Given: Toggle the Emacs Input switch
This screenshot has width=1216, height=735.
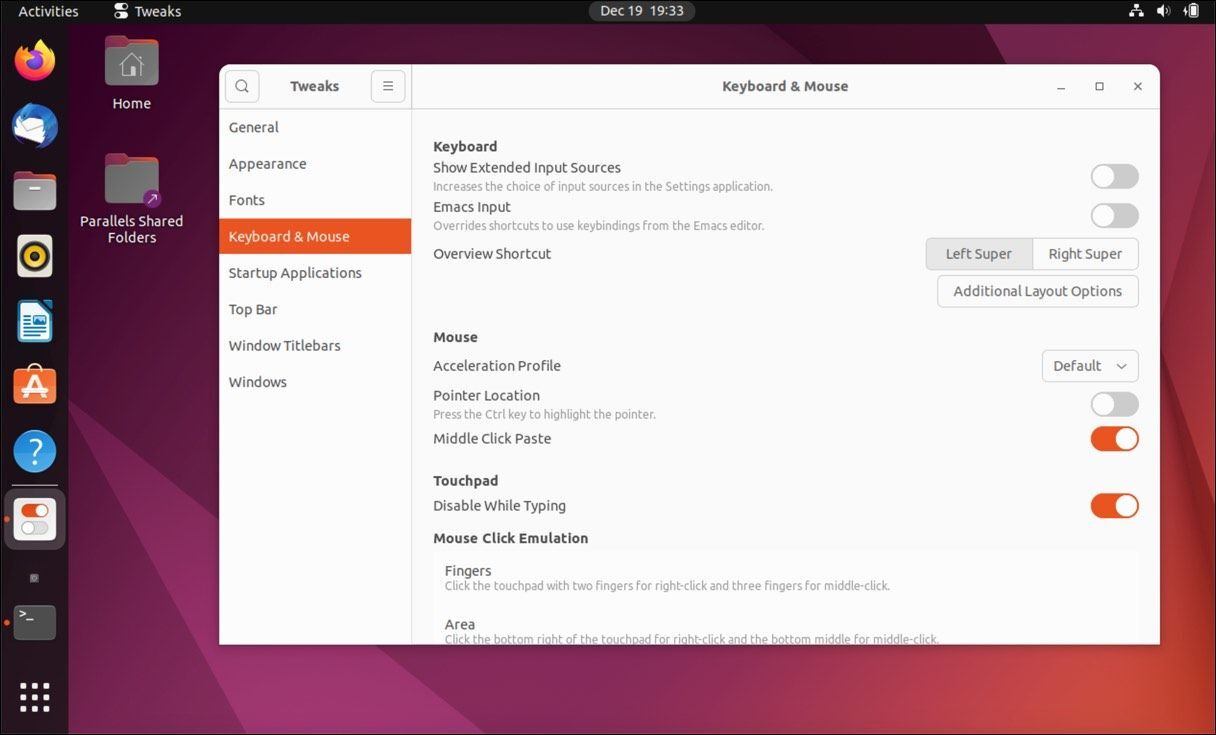Looking at the screenshot, I should [x=1114, y=216].
